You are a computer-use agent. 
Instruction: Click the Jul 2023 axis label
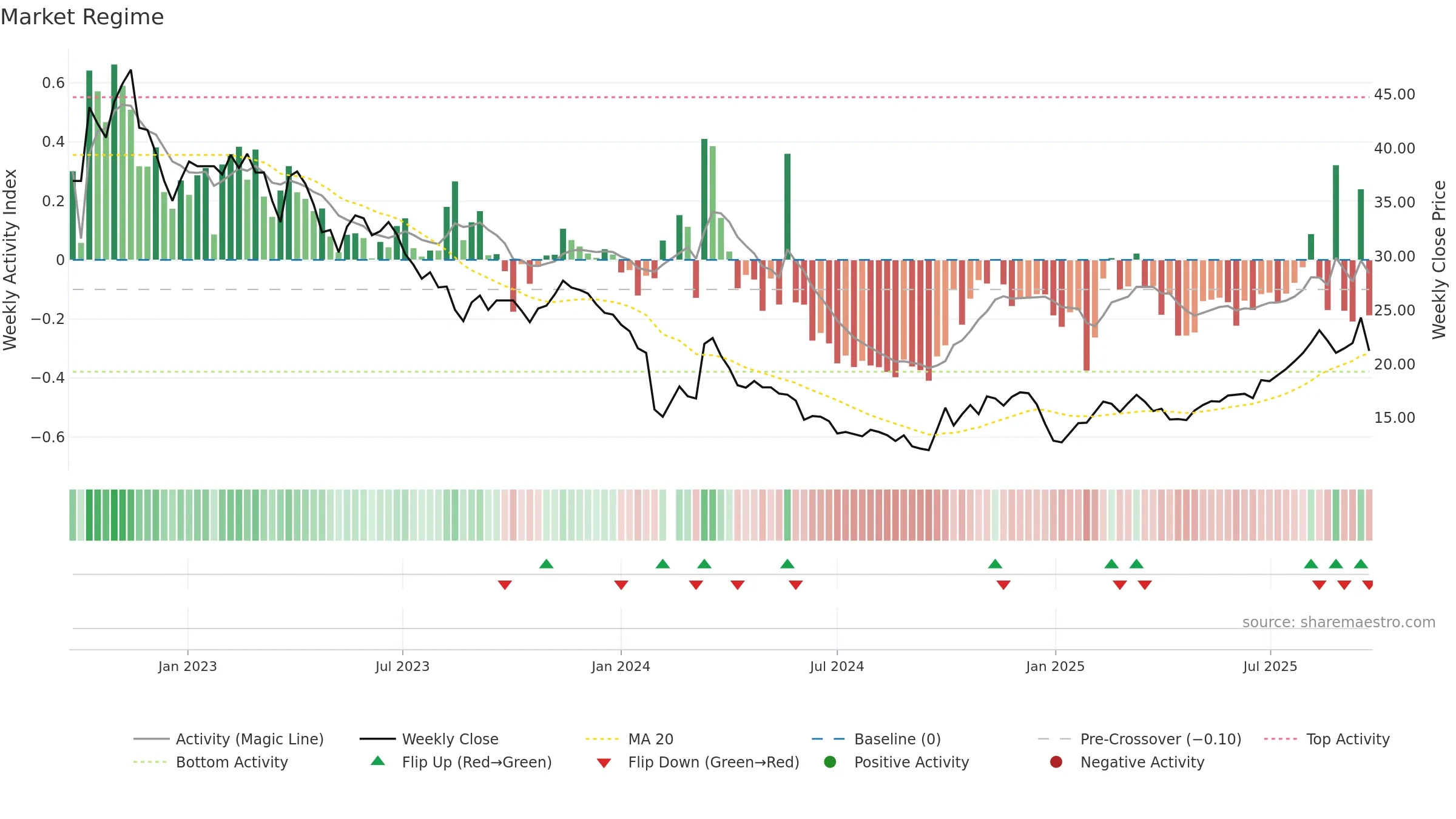click(x=402, y=666)
